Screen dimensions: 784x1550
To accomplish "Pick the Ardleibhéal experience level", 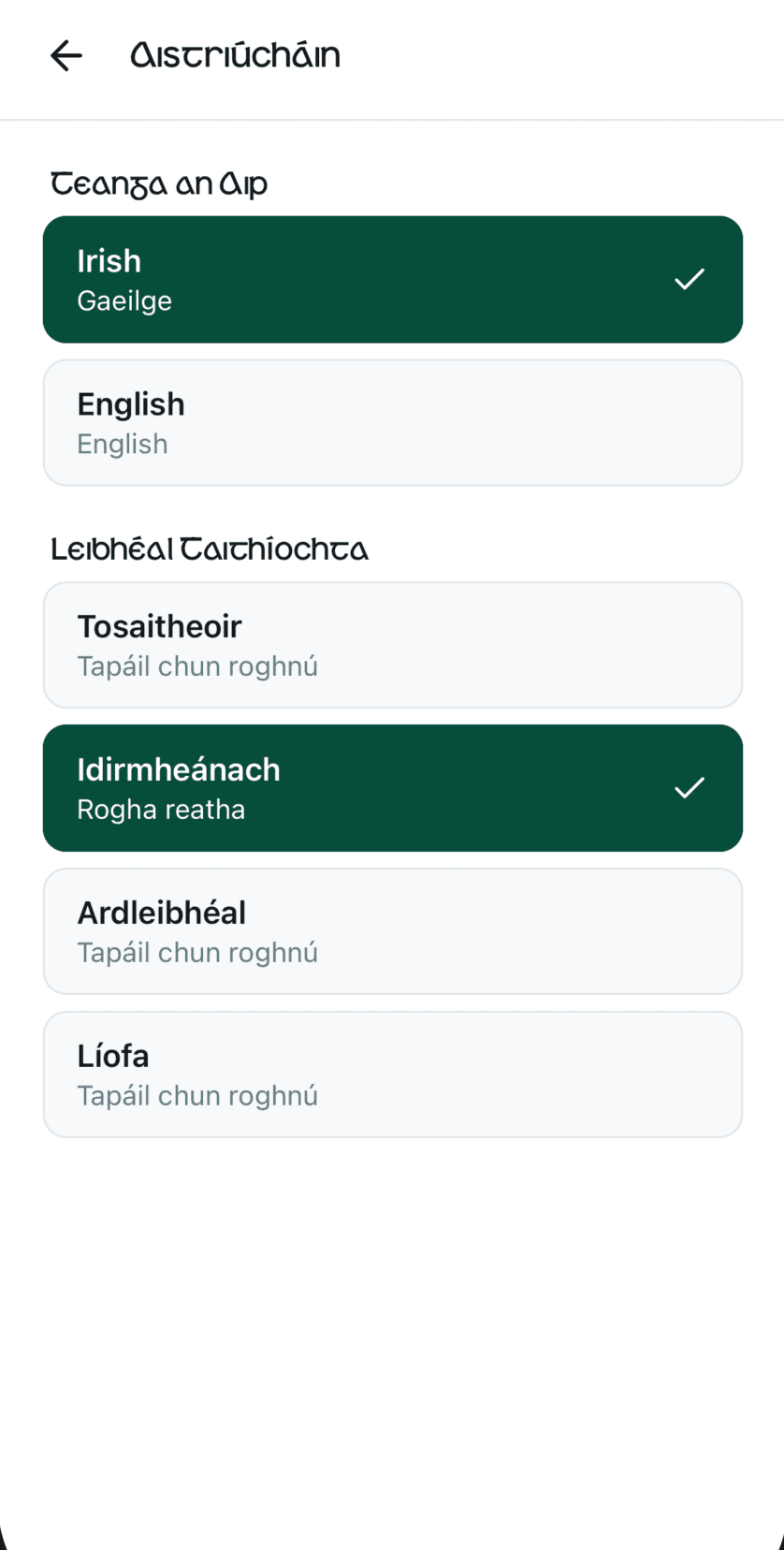I will point(393,931).
